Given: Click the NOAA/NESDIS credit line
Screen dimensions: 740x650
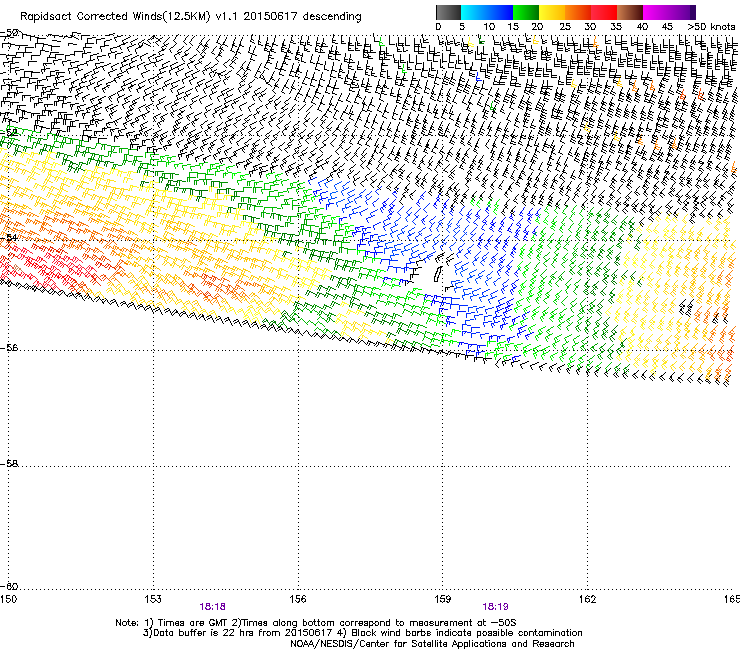Looking at the screenshot, I should tap(432, 644).
